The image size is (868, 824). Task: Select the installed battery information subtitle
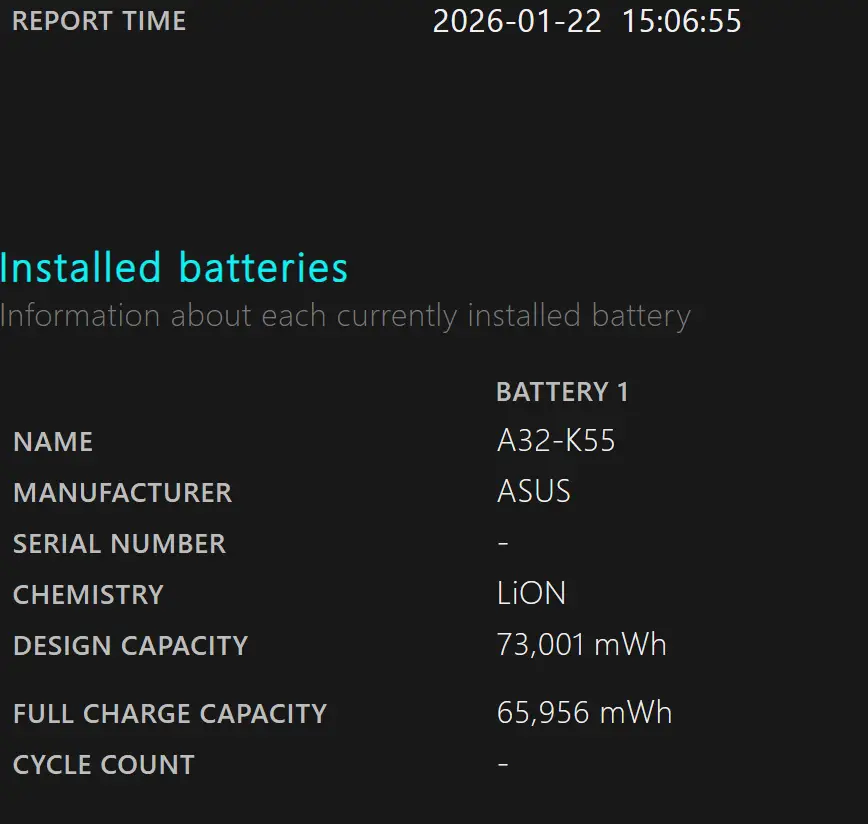tap(345, 316)
